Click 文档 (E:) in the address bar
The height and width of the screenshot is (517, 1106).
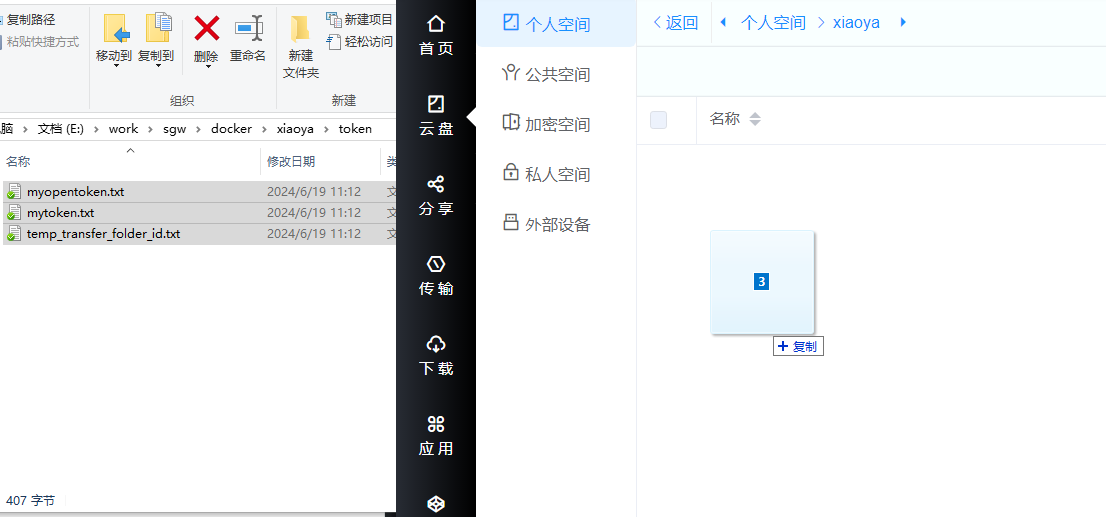(x=61, y=129)
